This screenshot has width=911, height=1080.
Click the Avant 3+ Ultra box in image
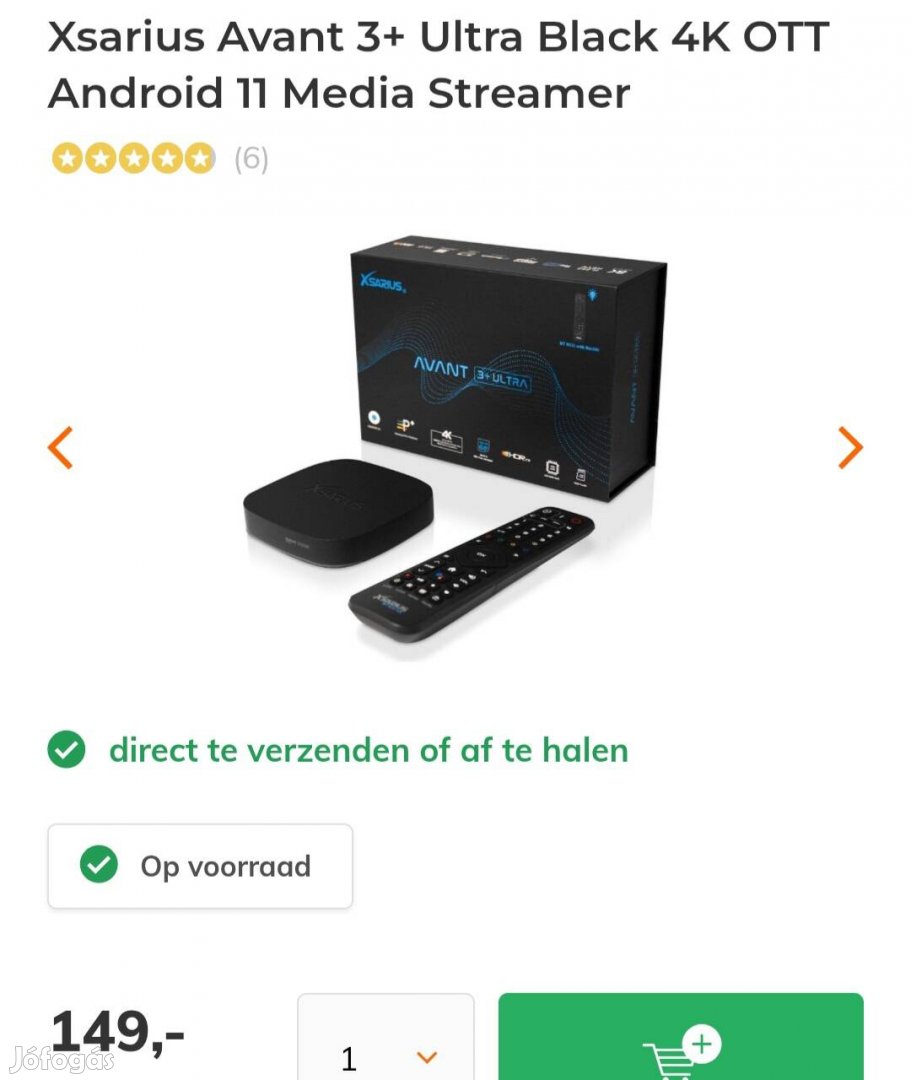(508, 367)
